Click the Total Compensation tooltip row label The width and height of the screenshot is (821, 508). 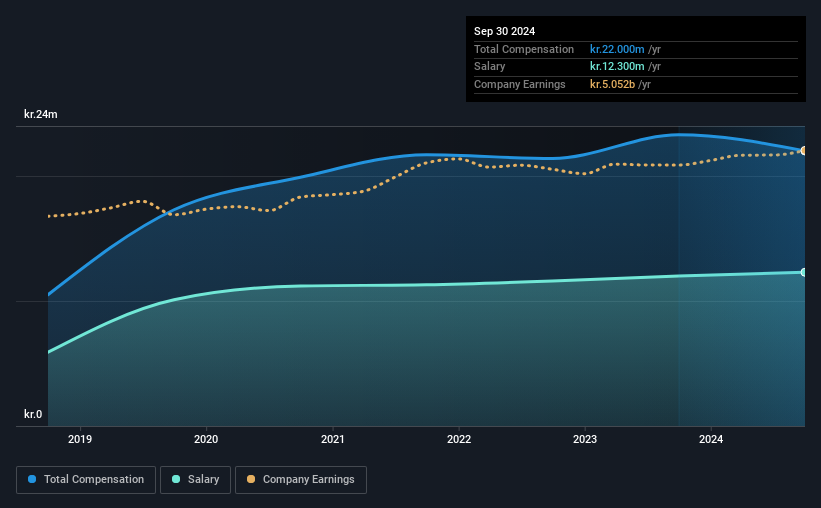(x=524, y=49)
